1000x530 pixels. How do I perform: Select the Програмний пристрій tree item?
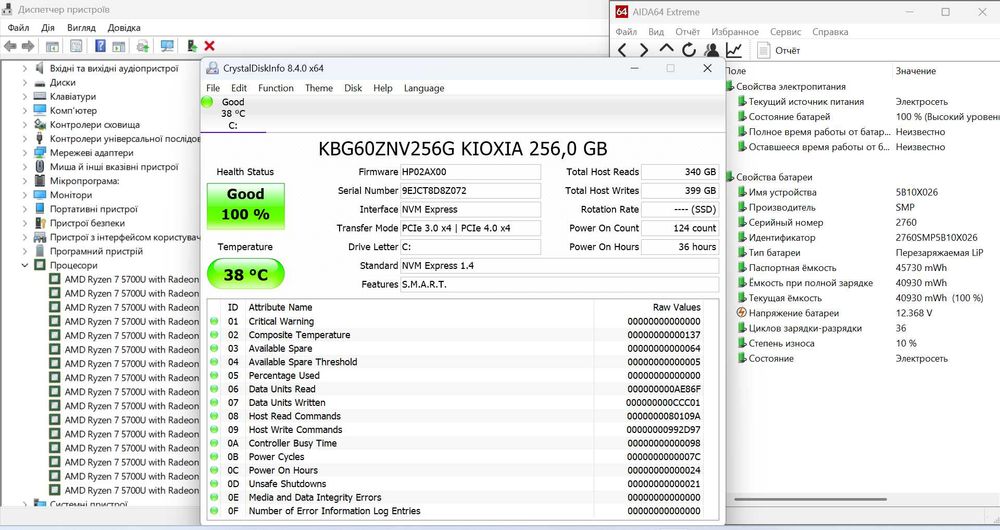point(96,251)
